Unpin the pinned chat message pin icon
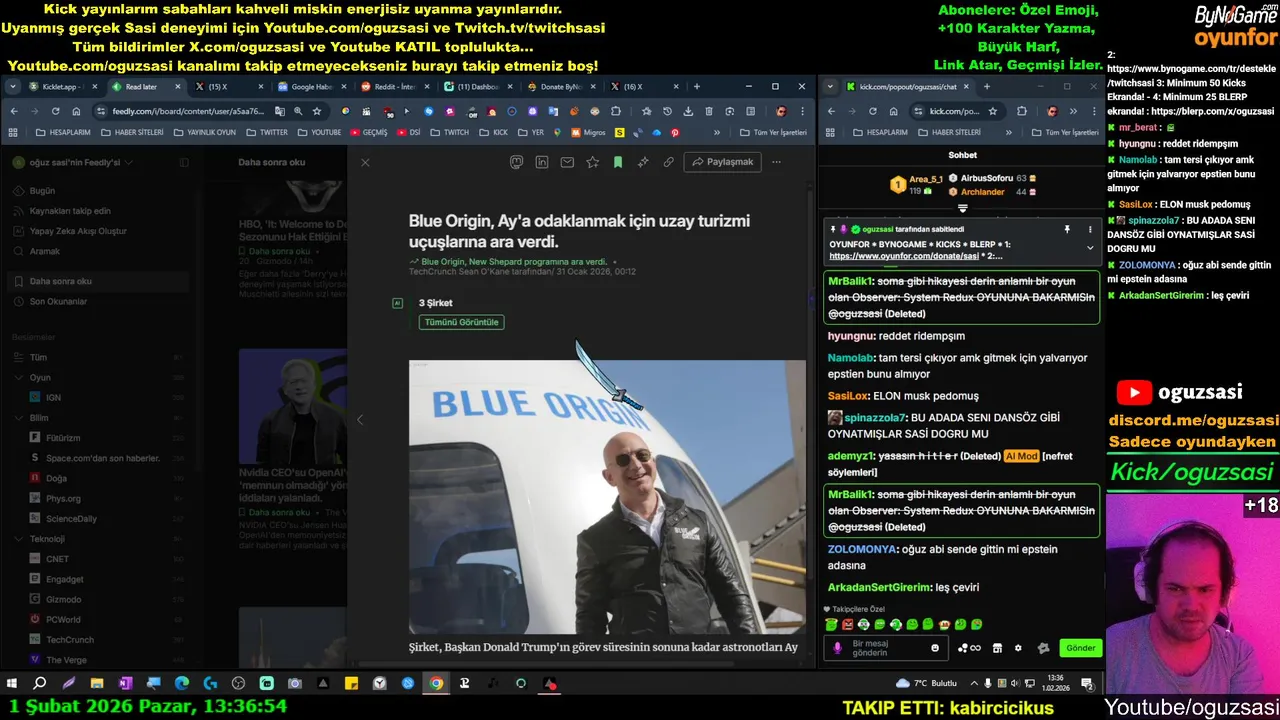This screenshot has height=720, width=1280. (1067, 229)
